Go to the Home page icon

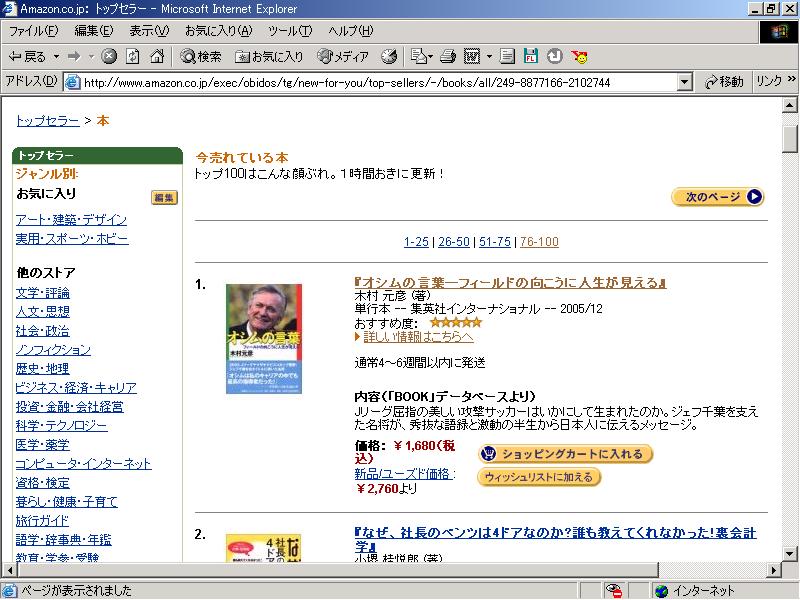pyautogui.click(x=157, y=56)
